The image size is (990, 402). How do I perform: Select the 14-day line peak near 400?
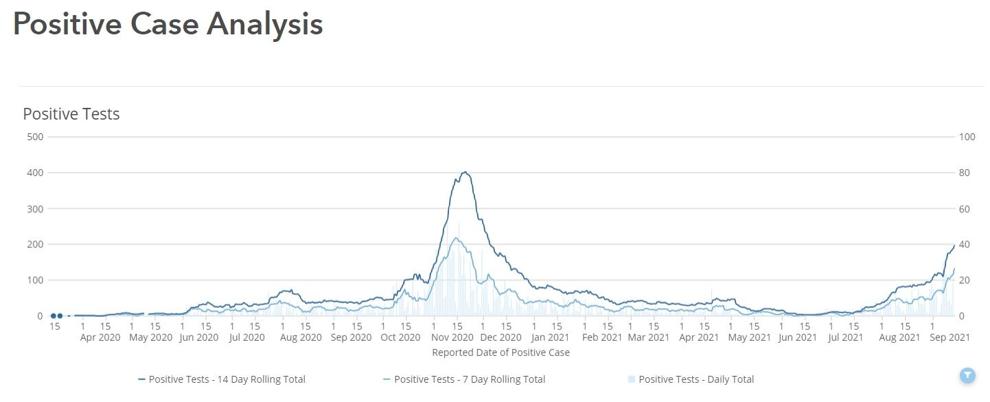[x=465, y=172]
